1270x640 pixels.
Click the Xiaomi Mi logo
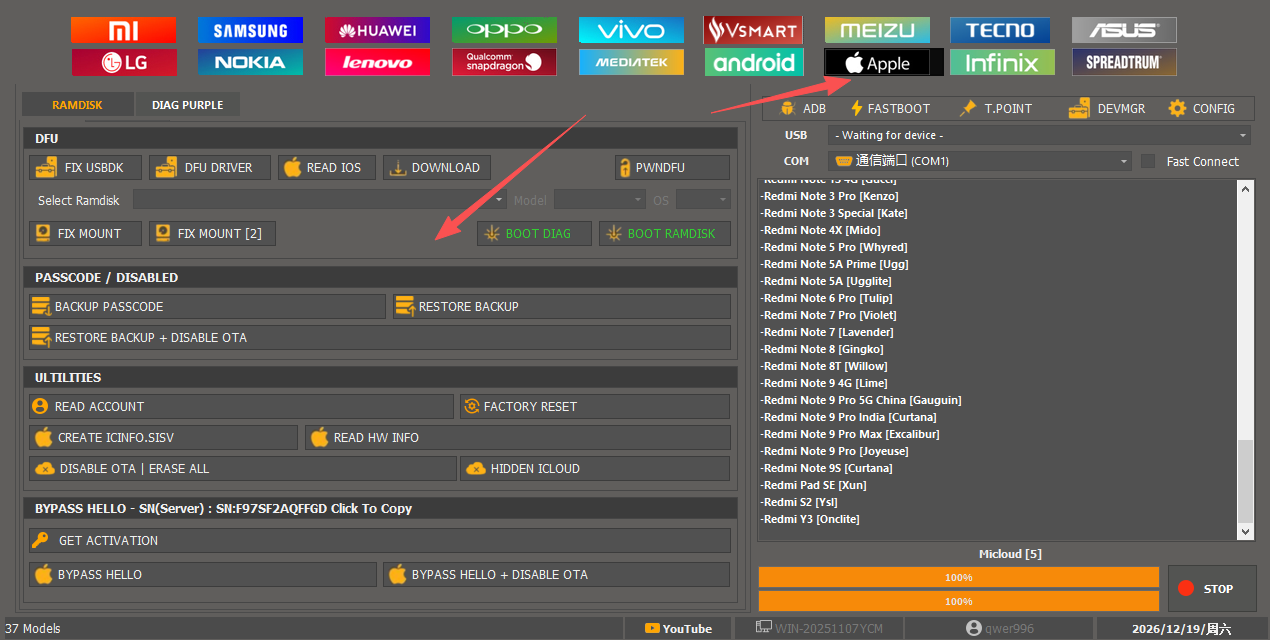(123, 30)
